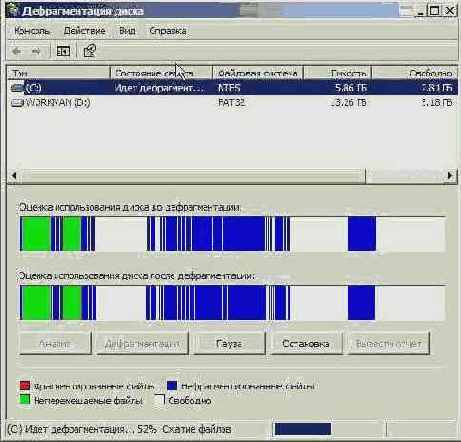Viewport: 461px width, 442px height.
Task: Open the Вид menu
Action: pyautogui.click(x=127, y=31)
